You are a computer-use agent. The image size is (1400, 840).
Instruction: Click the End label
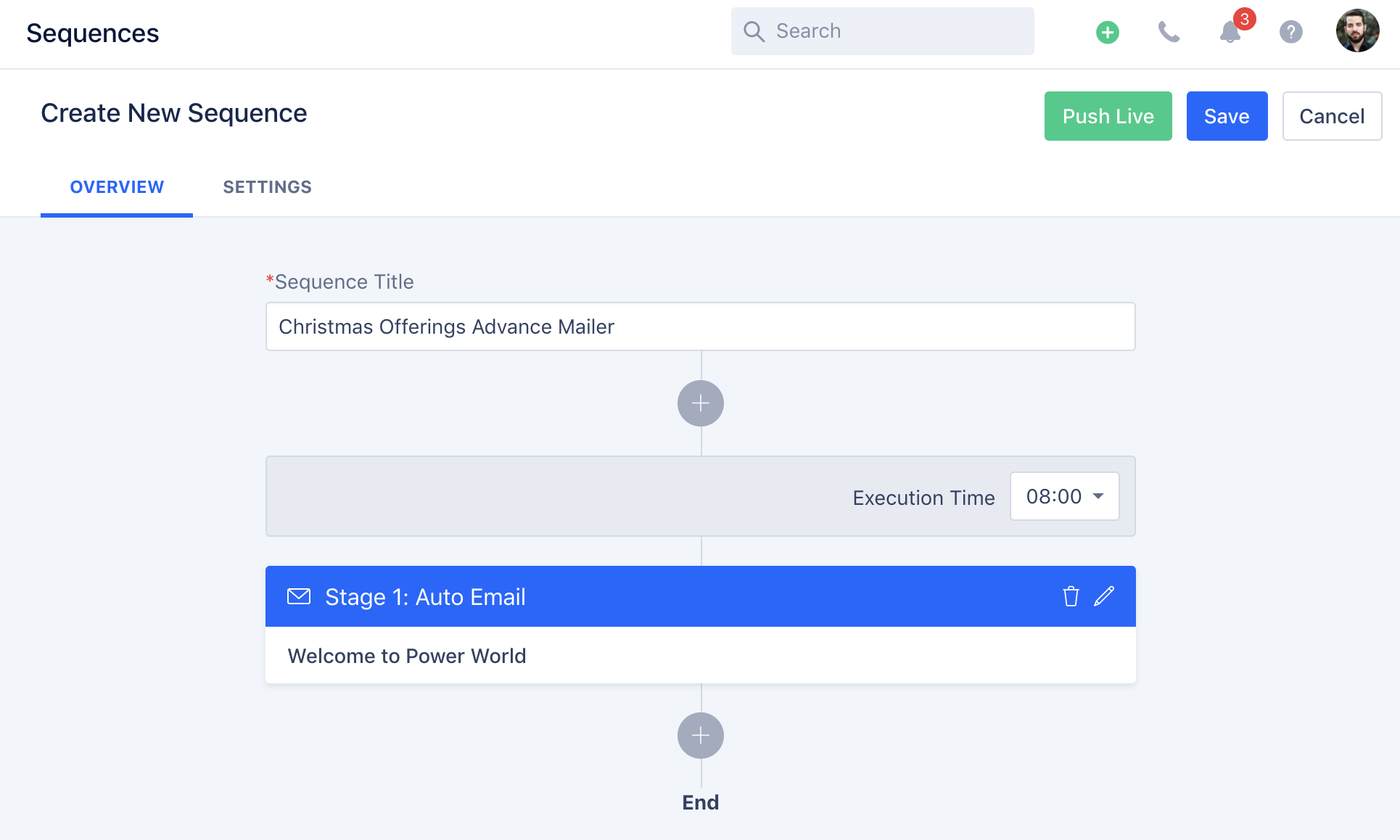(700, 802)
